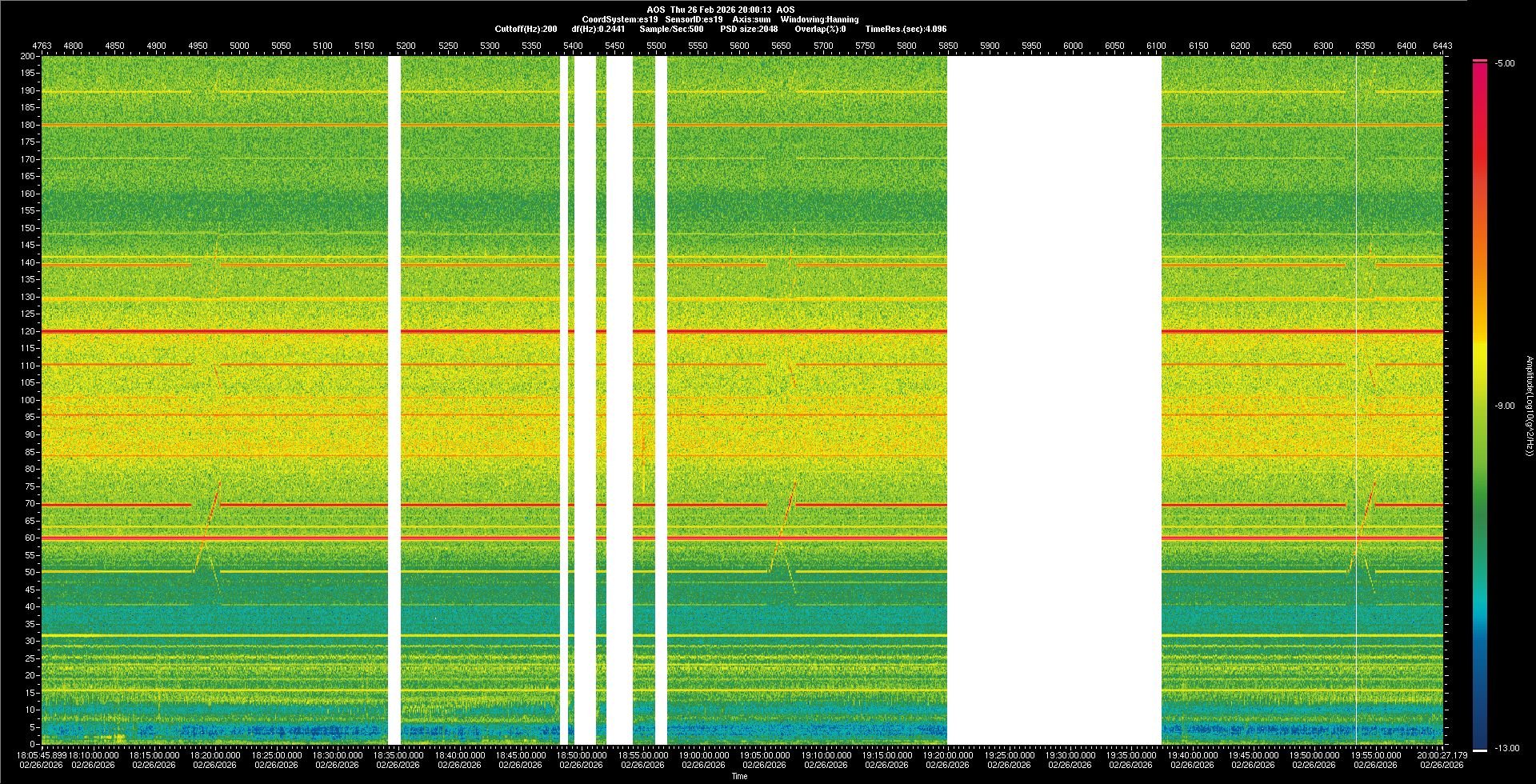Click the 60 Hz frequency axis label
The width and height of the screenshot is (1536, 784).
(x=30, y=538)
